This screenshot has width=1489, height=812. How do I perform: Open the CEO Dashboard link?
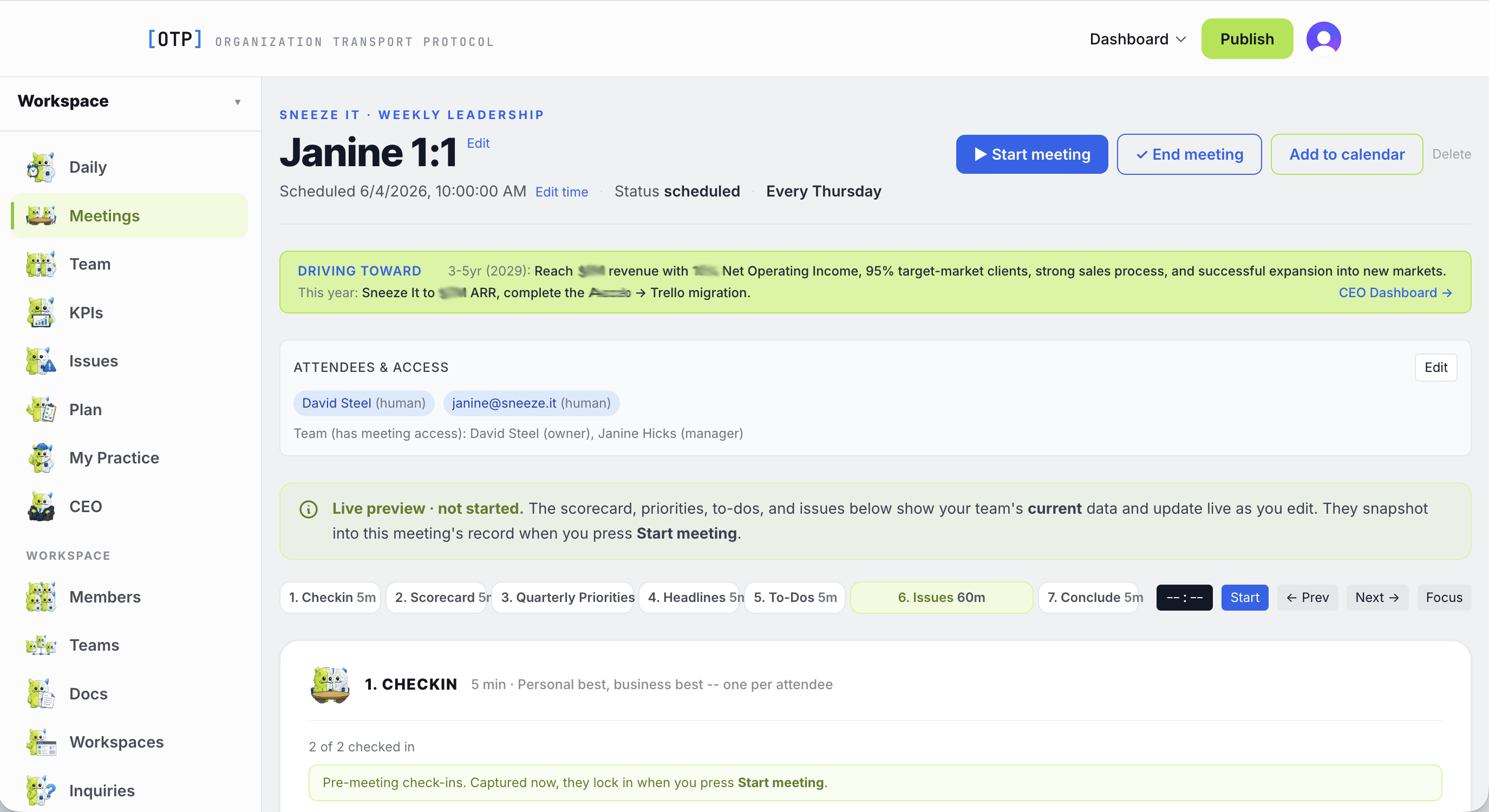point(1395,292)
